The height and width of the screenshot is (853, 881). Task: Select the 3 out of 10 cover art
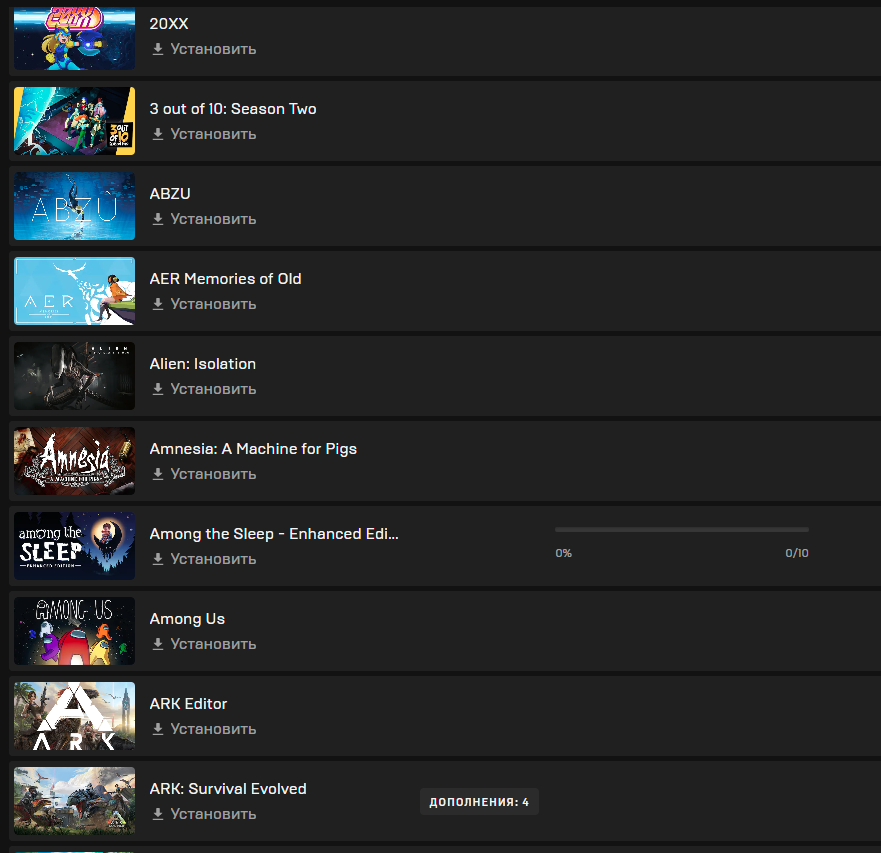pyautogui.click(x=74, y=121)
